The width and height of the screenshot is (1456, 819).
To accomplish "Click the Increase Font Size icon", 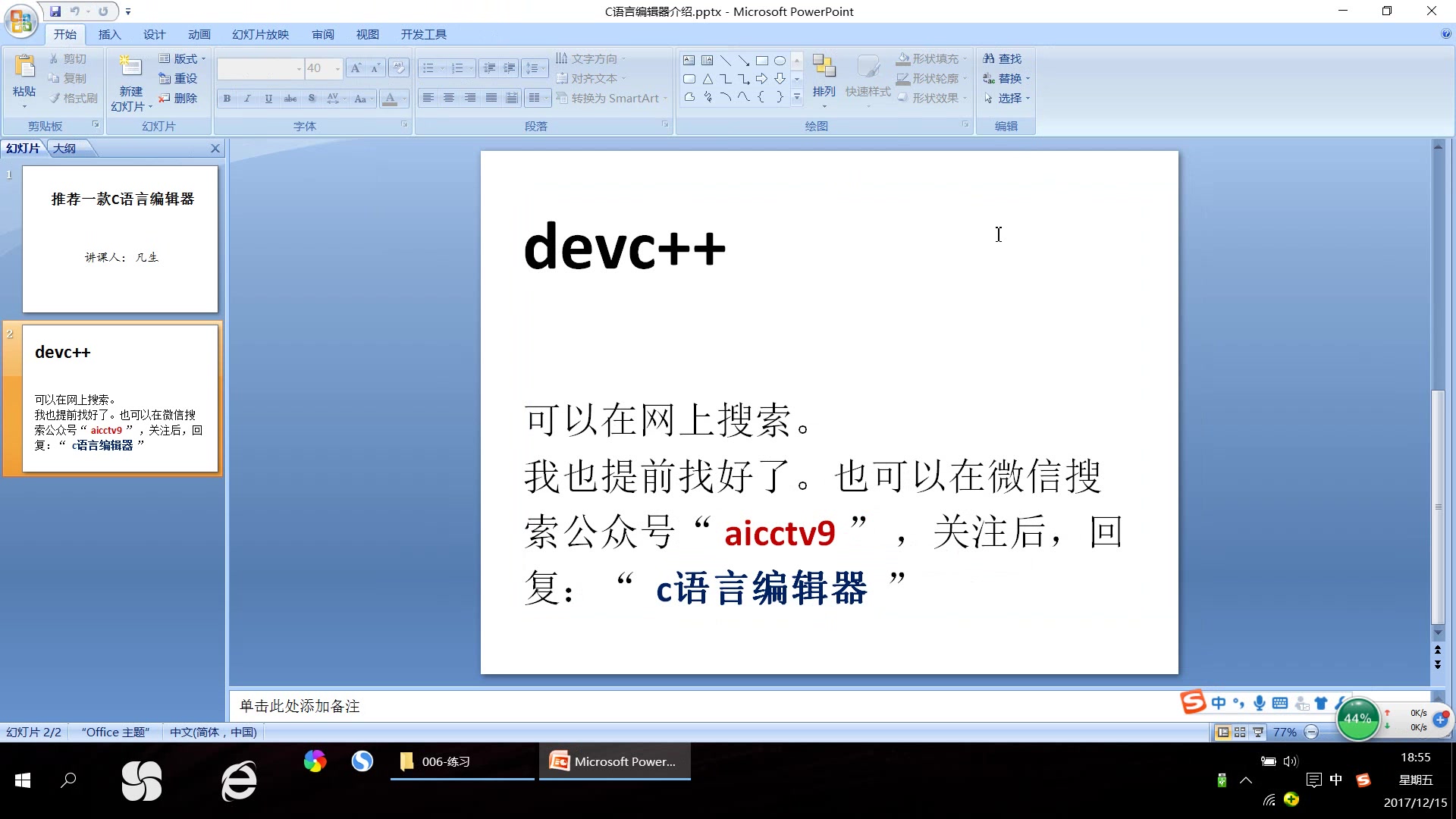I will pyautogui.click(x=356, y=67).
